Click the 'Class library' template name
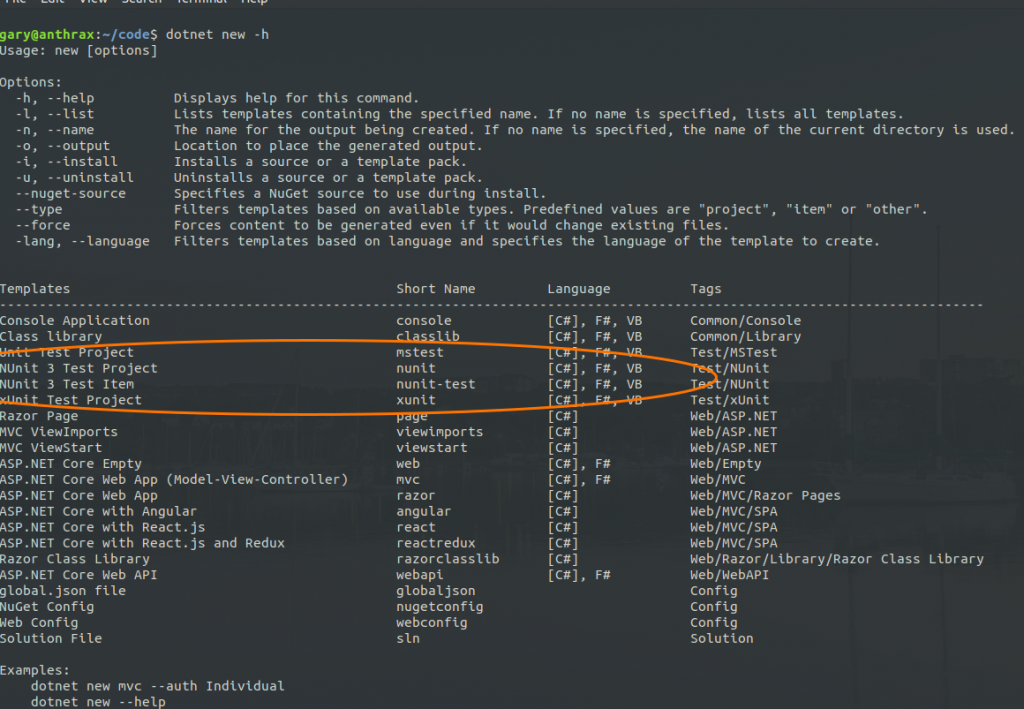Screen dimensions: 1024x709 click(x=51, y=336)
